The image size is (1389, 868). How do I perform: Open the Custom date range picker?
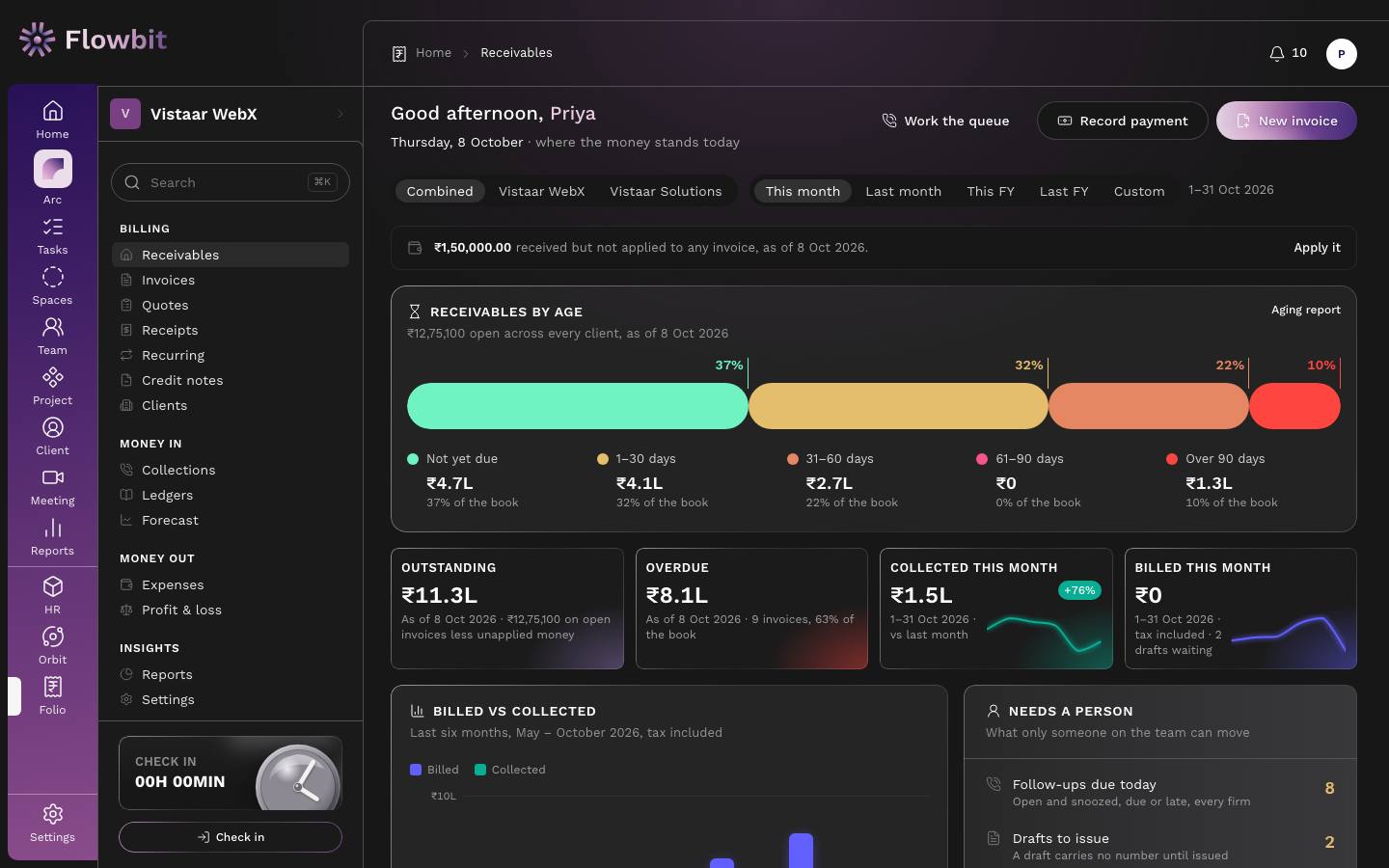(x=1139, y=191)
